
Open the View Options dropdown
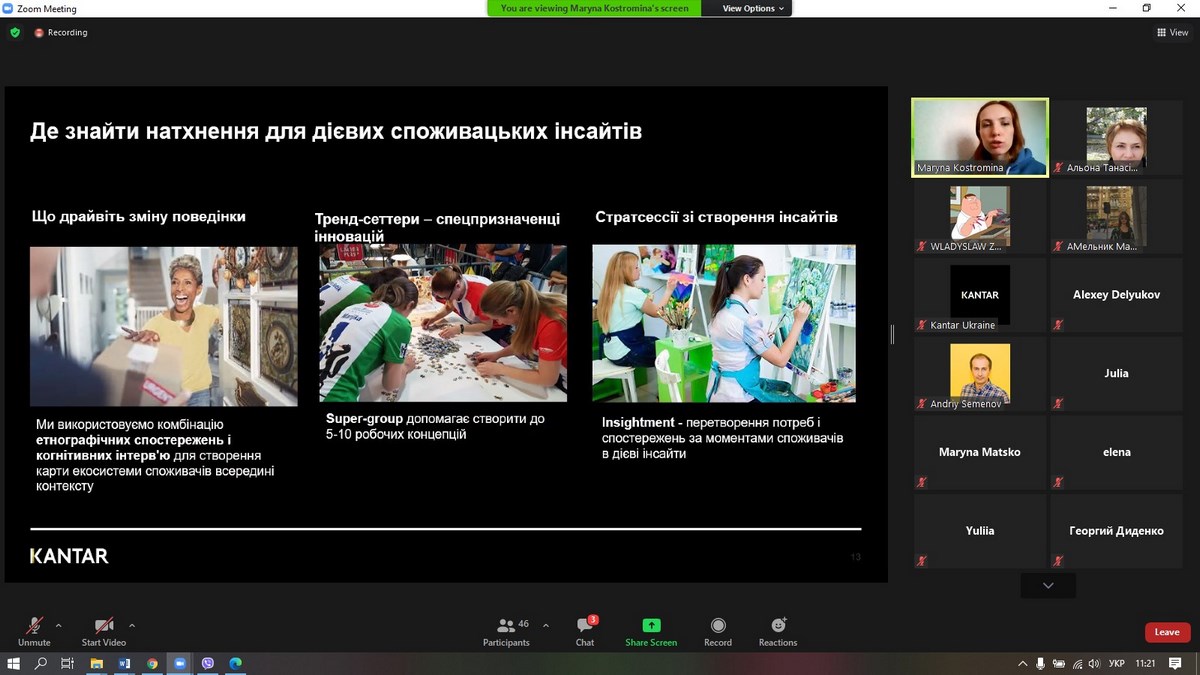coord(754,8)
